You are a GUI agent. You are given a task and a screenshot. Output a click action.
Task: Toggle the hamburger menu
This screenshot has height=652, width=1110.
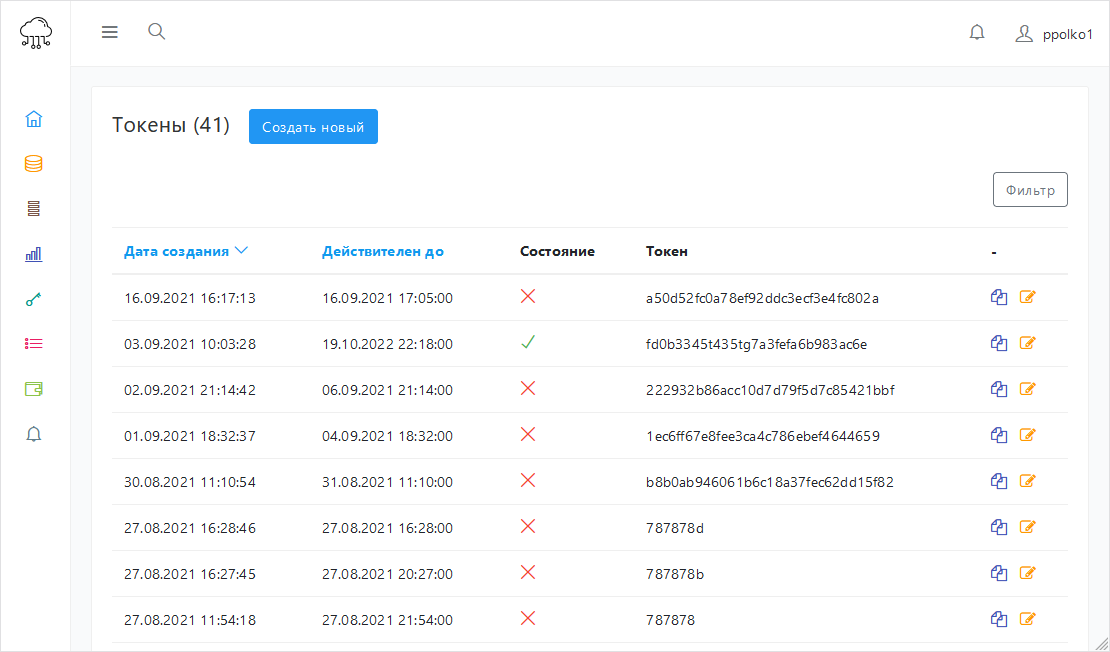(110, 33)
